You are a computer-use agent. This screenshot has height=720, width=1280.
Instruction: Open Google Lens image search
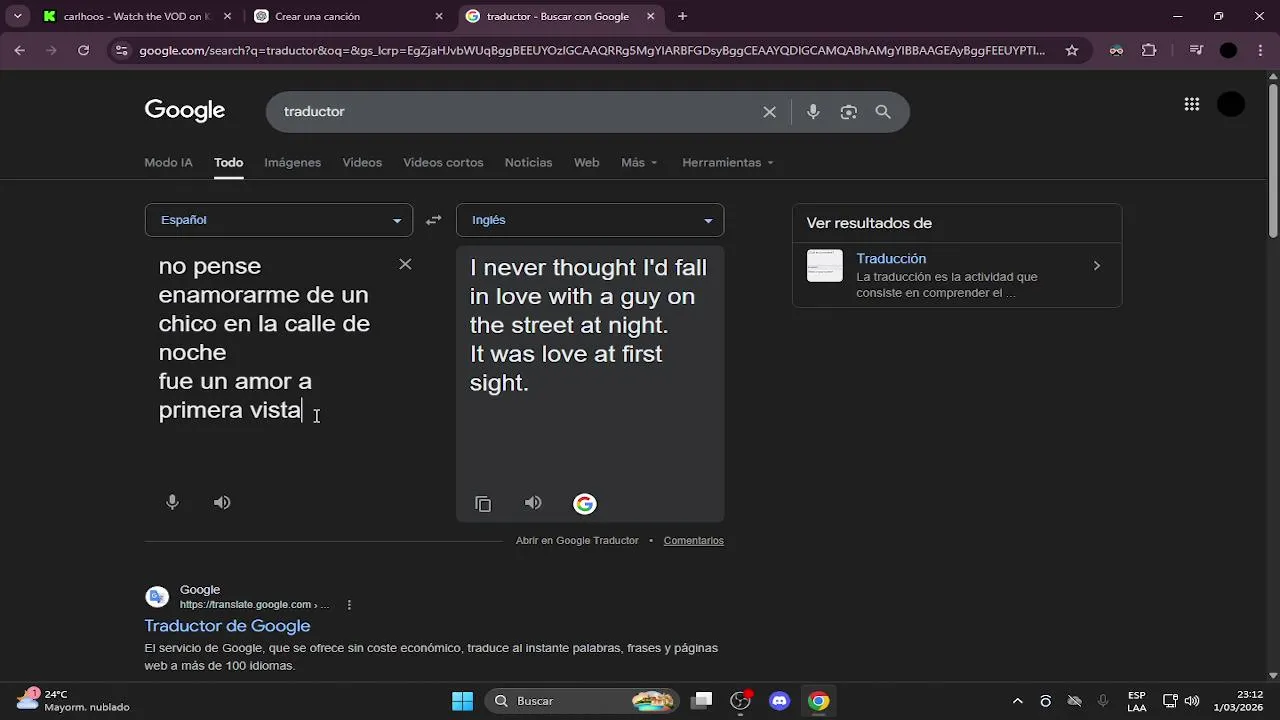[x=848, y=112]
